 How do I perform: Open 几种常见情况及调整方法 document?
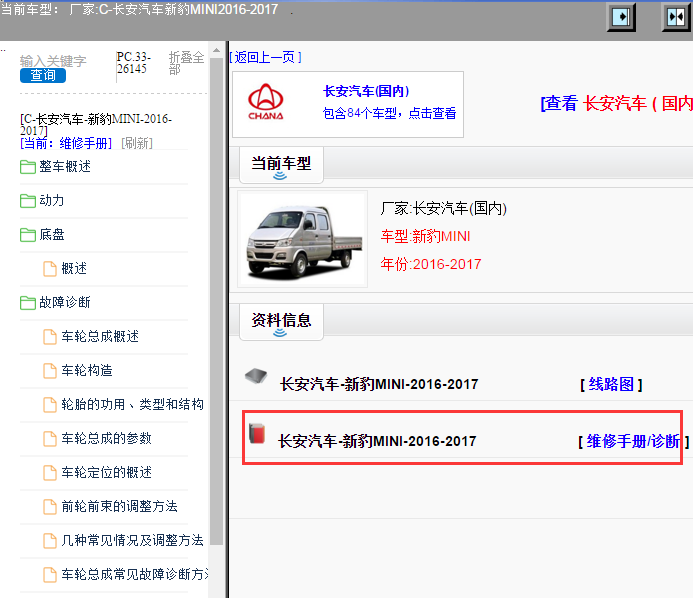pos(132,541)
